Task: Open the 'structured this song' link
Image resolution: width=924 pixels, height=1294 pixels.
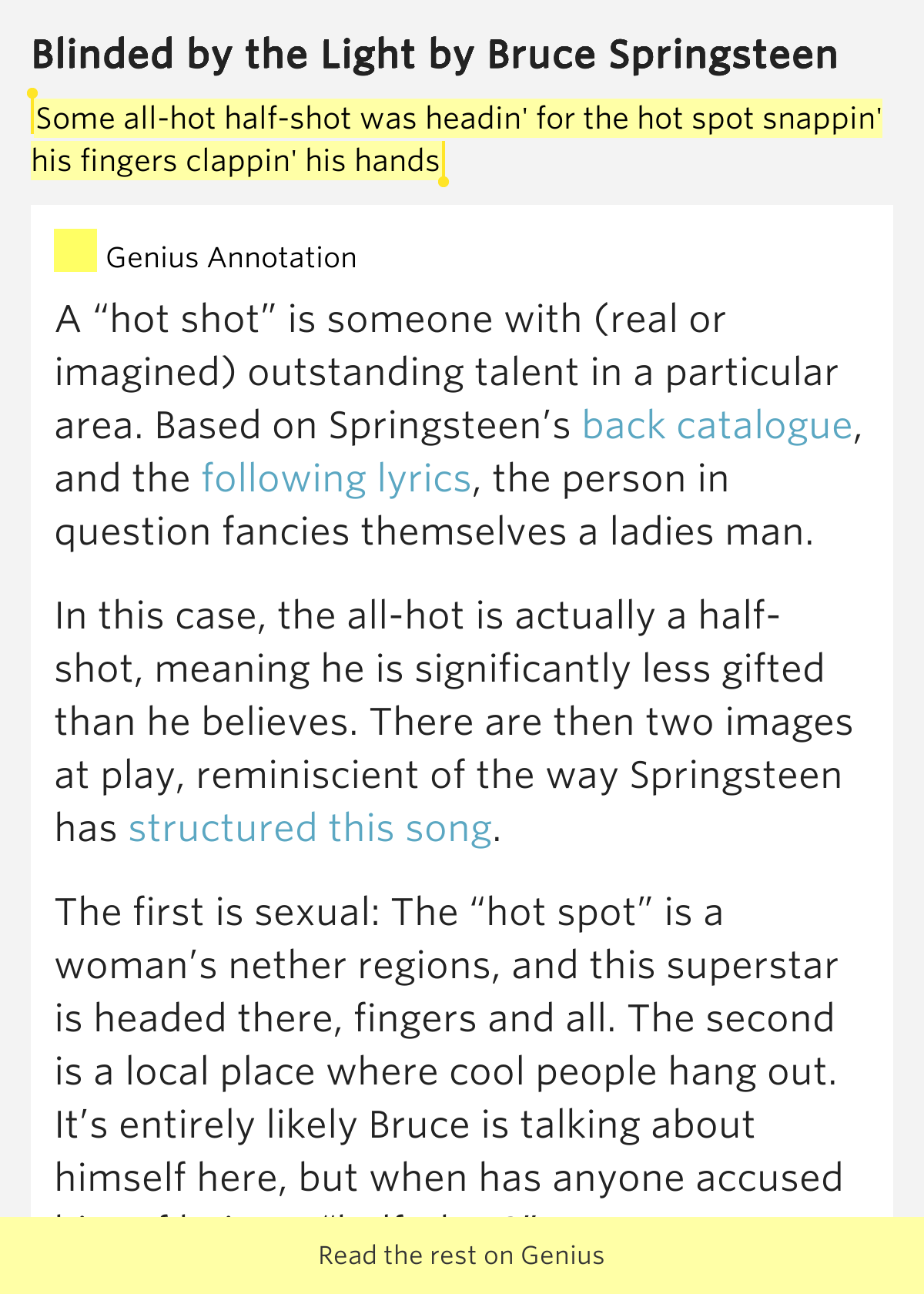Action: (310, 828)
